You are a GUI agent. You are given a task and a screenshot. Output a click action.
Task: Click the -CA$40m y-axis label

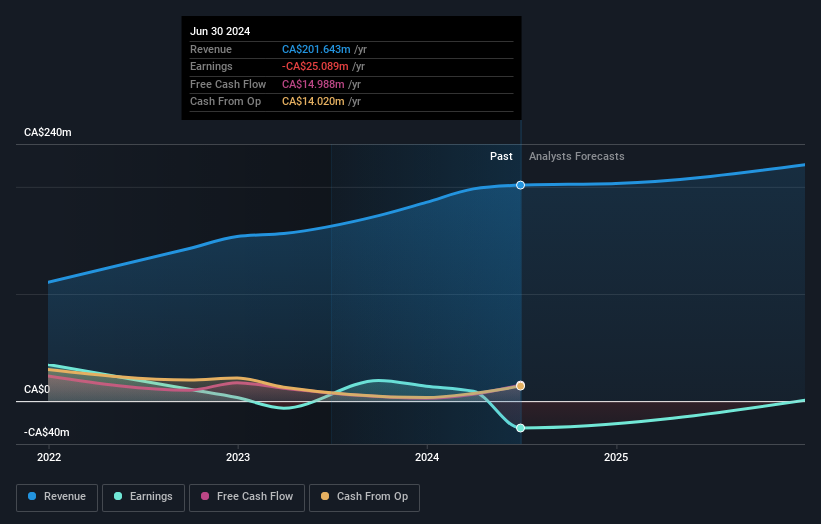[47, 432]
